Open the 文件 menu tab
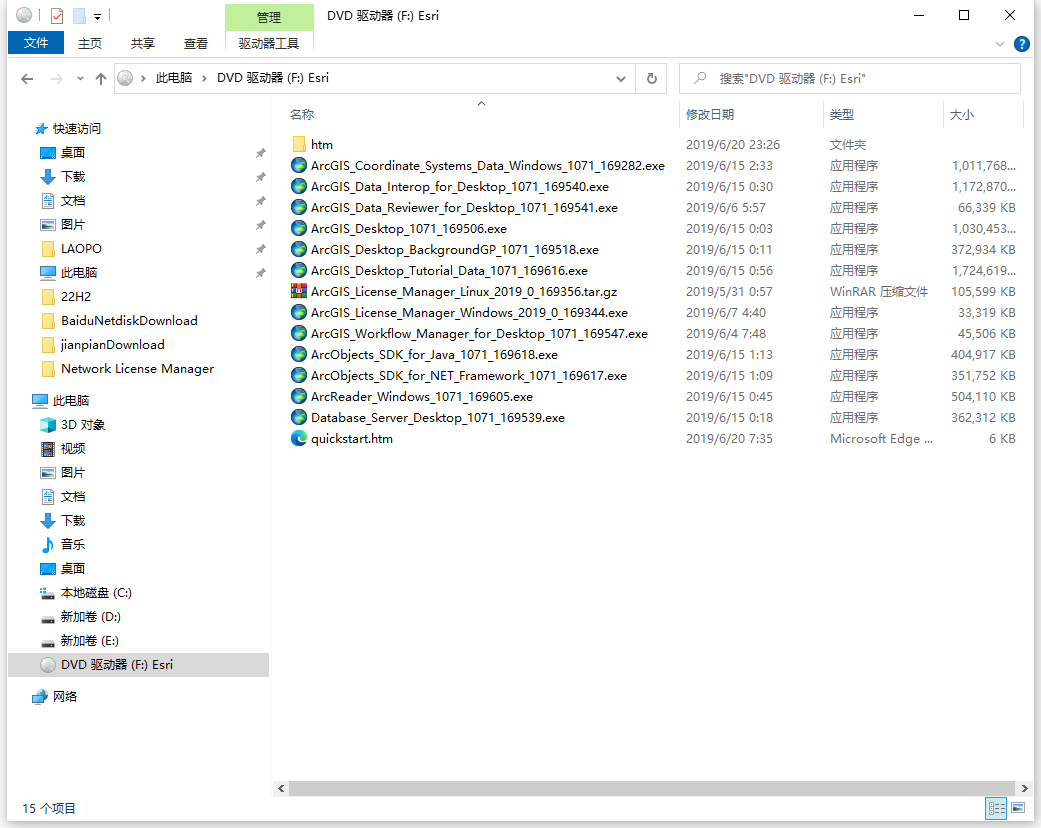 [x=36, y=43]
